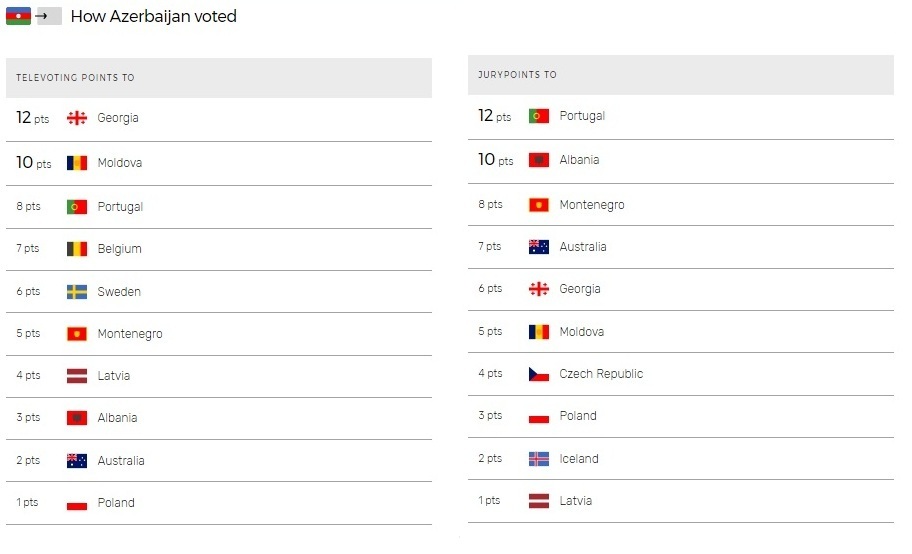Click the Poland flag in jury 3 pts row

click(539, 416)
